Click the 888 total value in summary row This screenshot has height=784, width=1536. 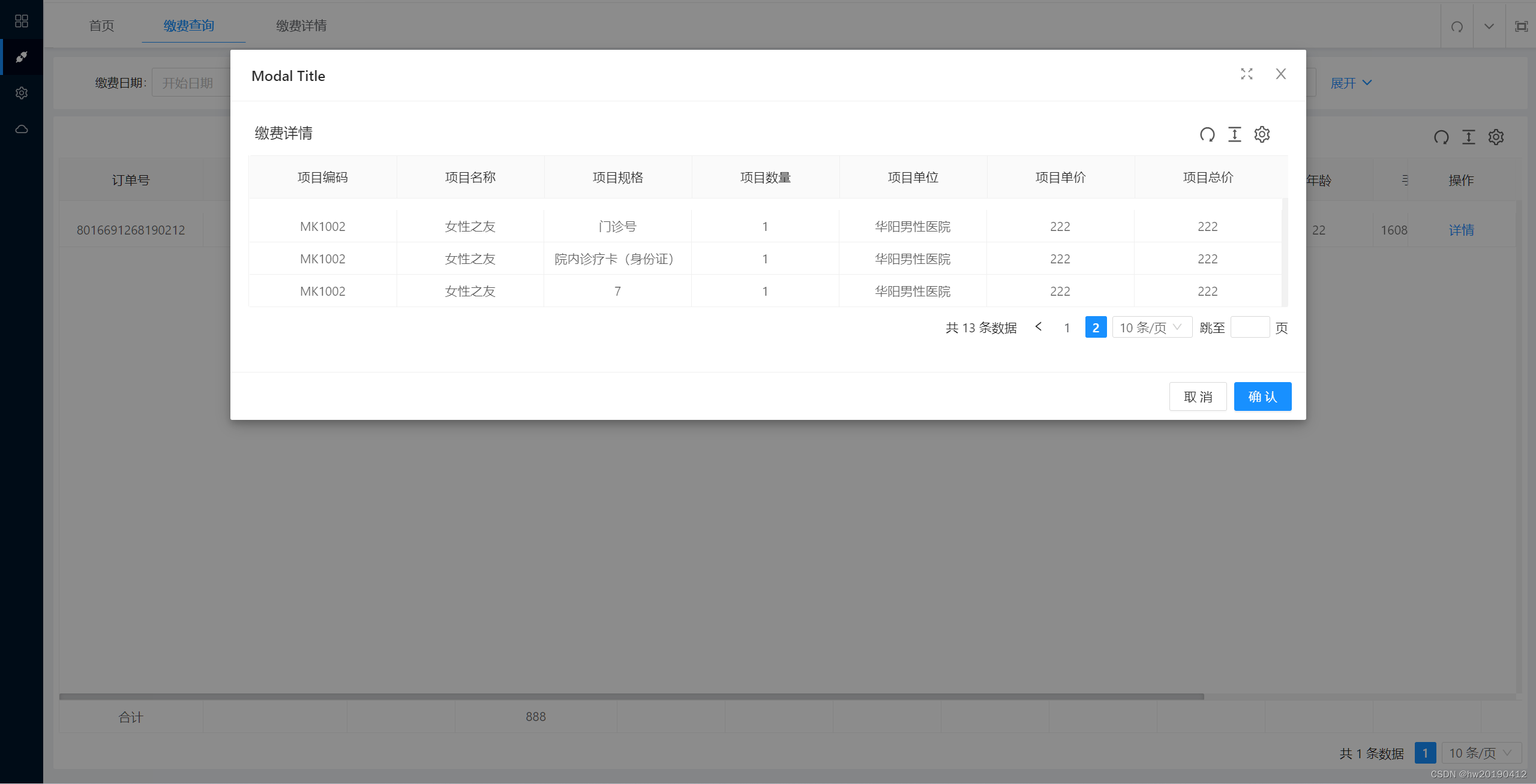536,717
